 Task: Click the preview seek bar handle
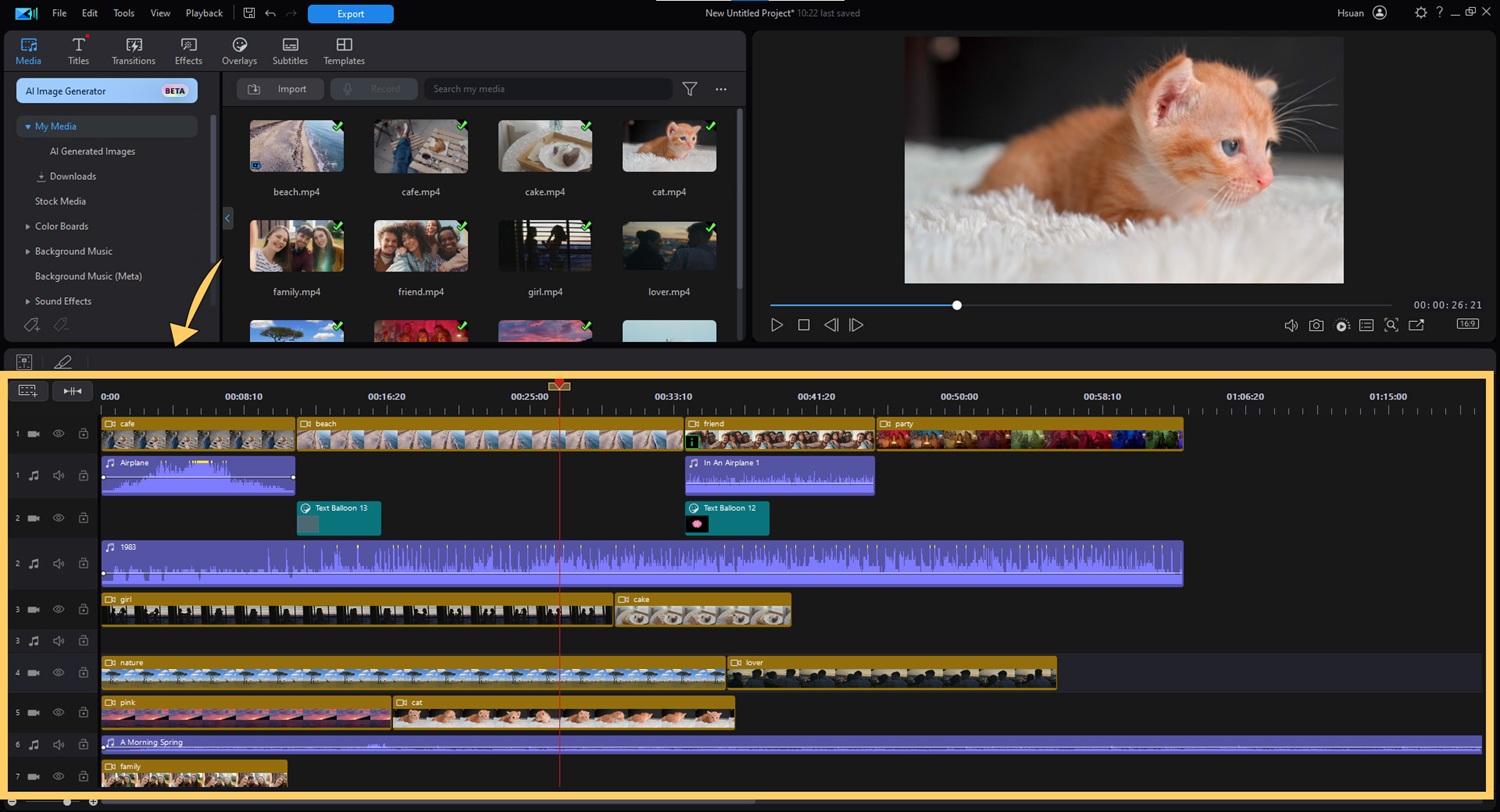957,305
